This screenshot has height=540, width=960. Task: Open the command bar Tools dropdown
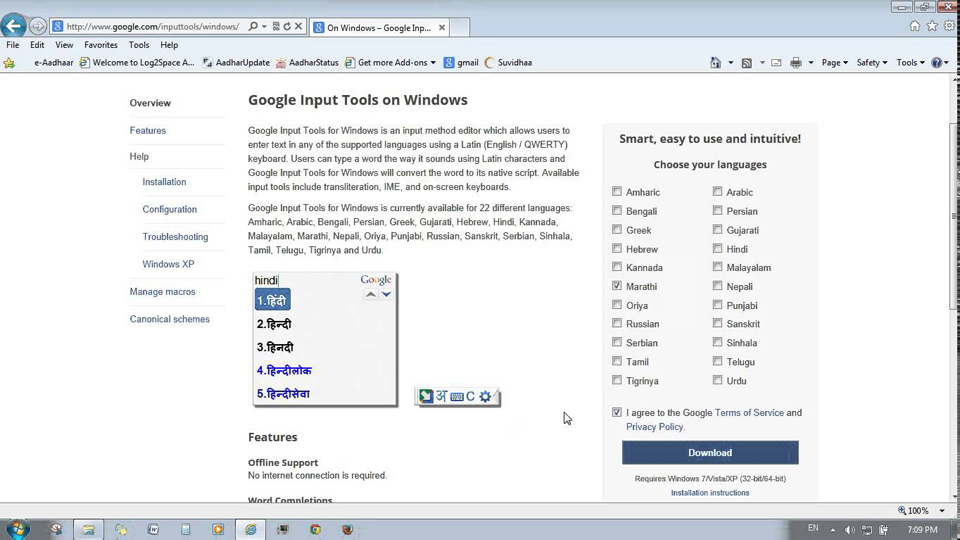[910, 62]
